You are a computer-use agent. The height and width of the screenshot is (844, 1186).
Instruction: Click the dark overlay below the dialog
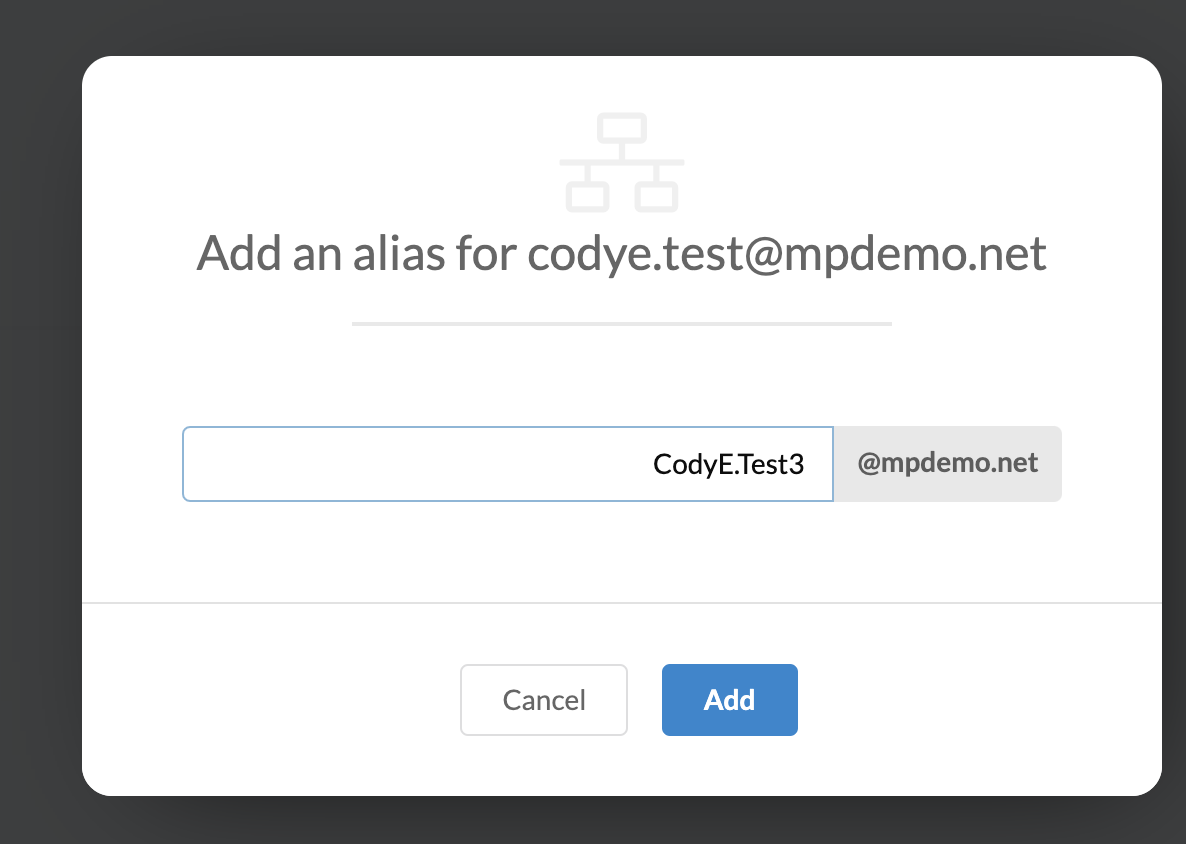point(593,821)
